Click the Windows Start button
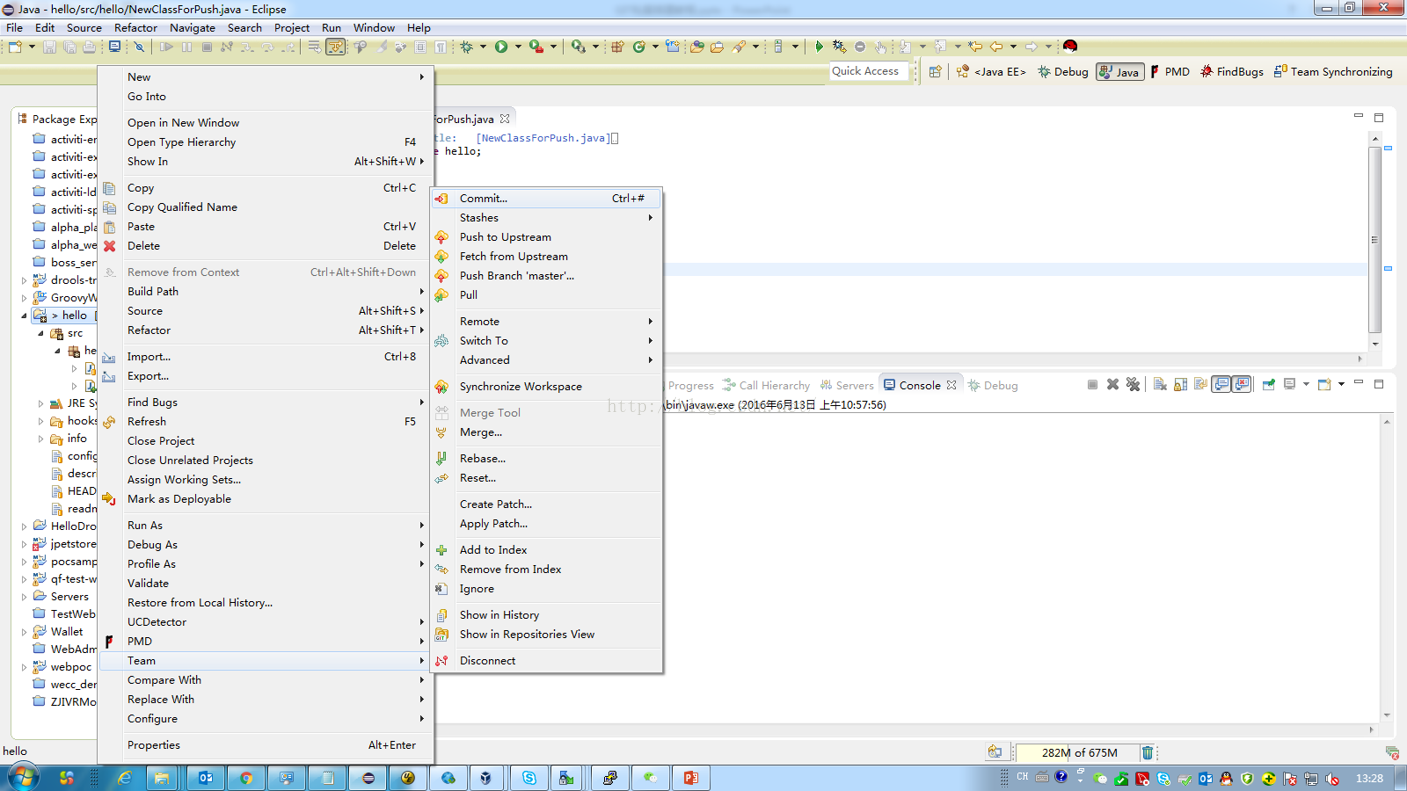 coord(22,777)
